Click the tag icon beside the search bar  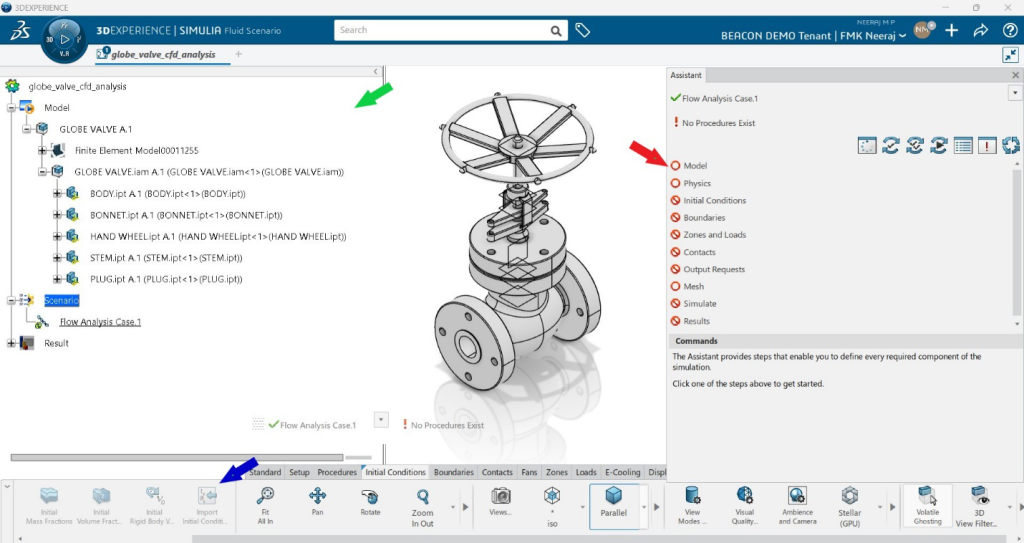pos(583,30)
